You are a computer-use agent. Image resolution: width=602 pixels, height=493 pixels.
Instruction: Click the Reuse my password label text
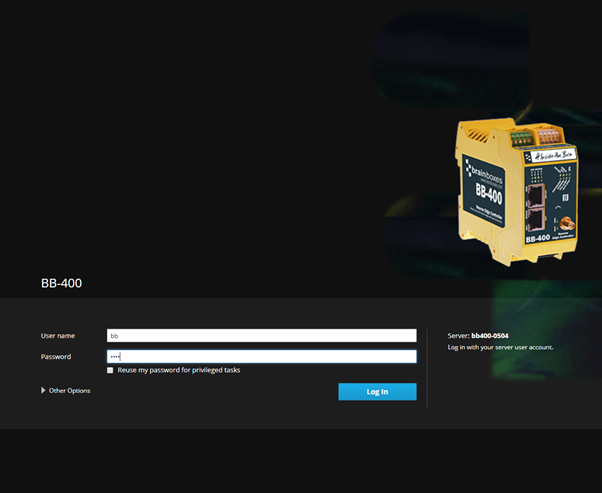click(179, 370)
